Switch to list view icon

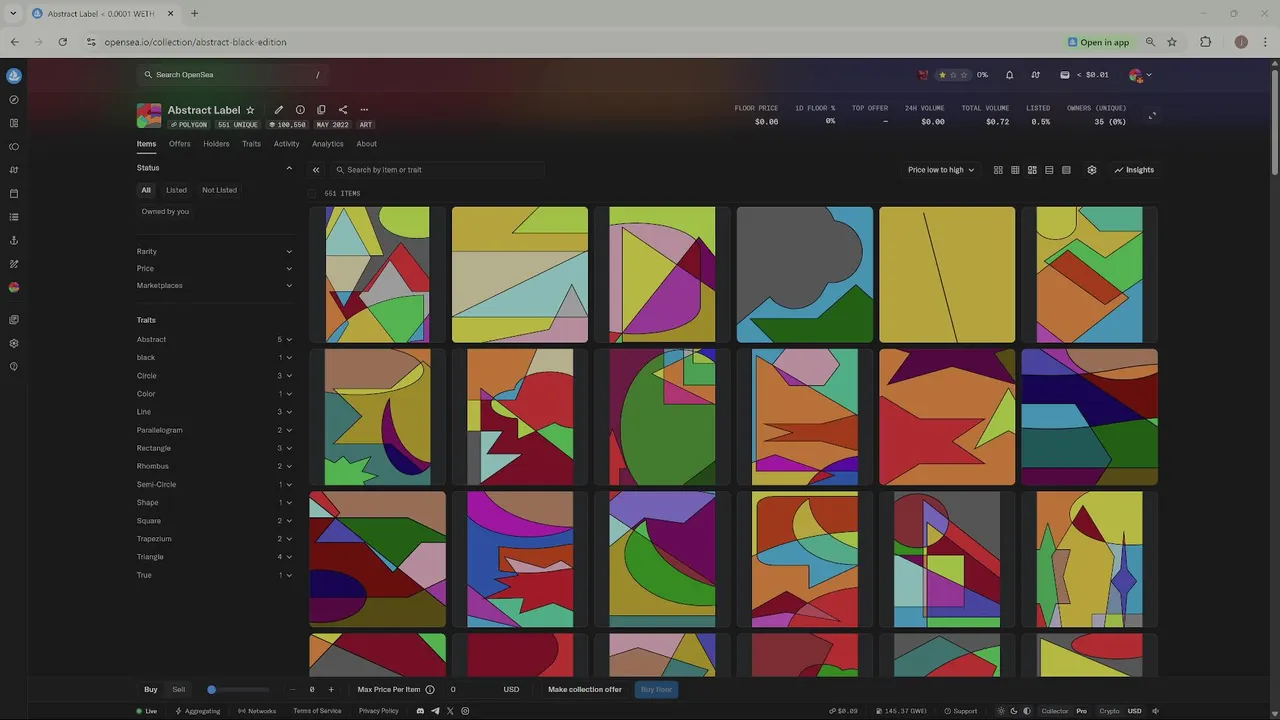(x=1049, y=170)
